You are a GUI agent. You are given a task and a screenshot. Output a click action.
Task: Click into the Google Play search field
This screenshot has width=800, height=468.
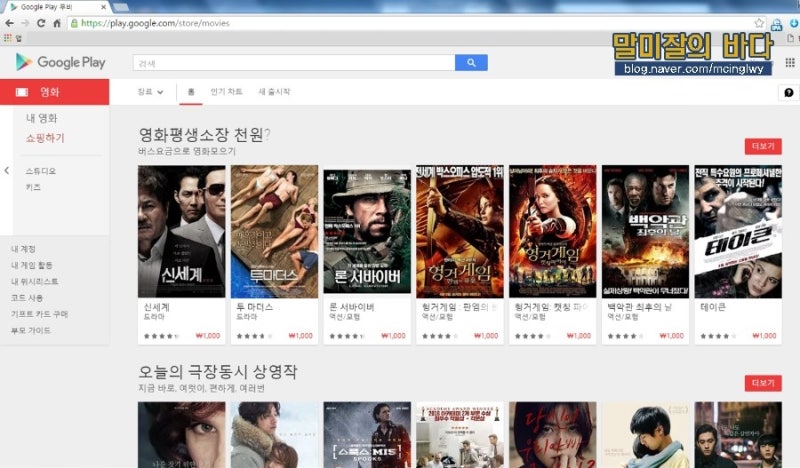coord(294,63)
